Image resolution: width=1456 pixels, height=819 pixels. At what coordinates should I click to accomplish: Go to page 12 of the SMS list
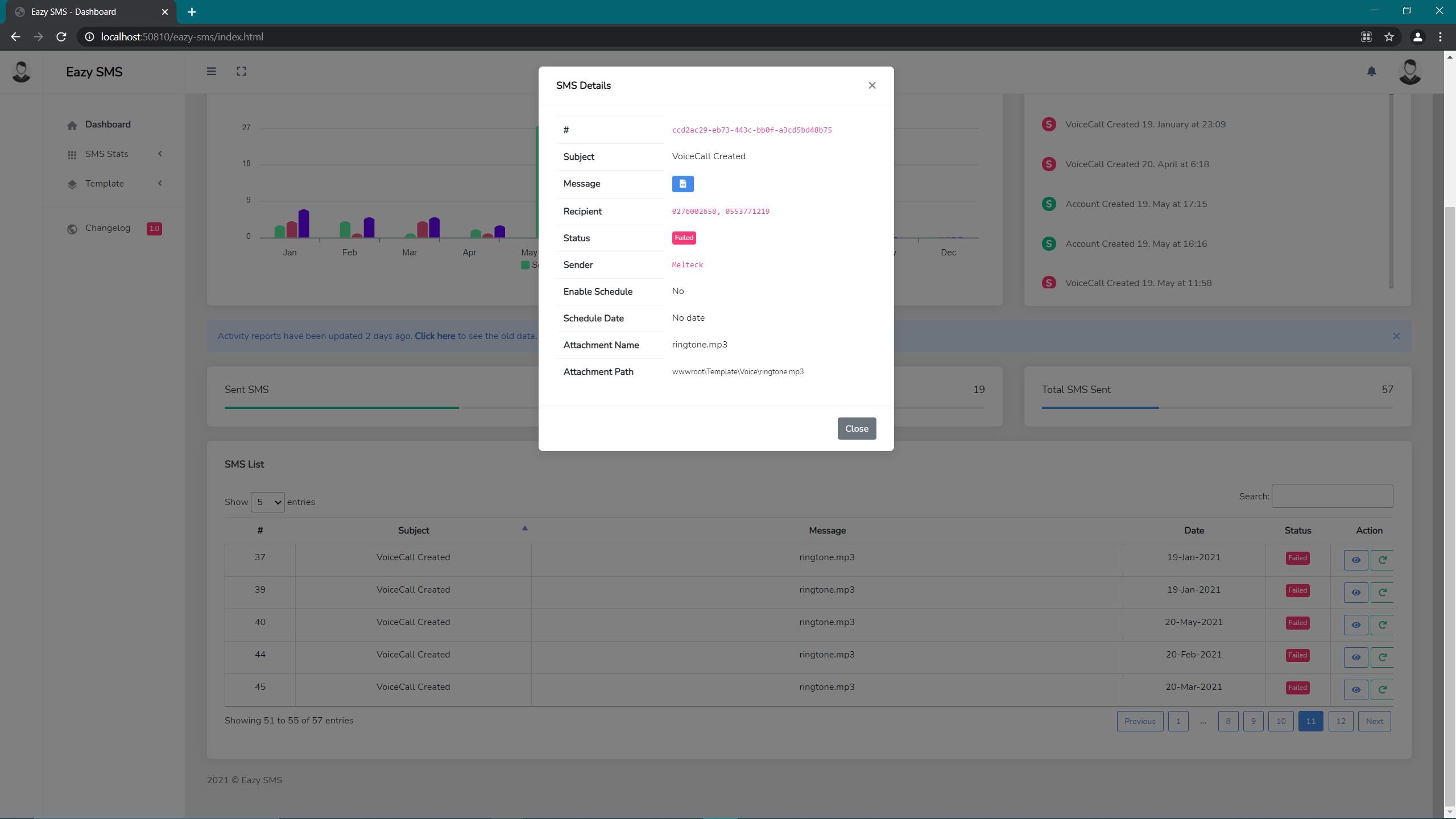1341,721
